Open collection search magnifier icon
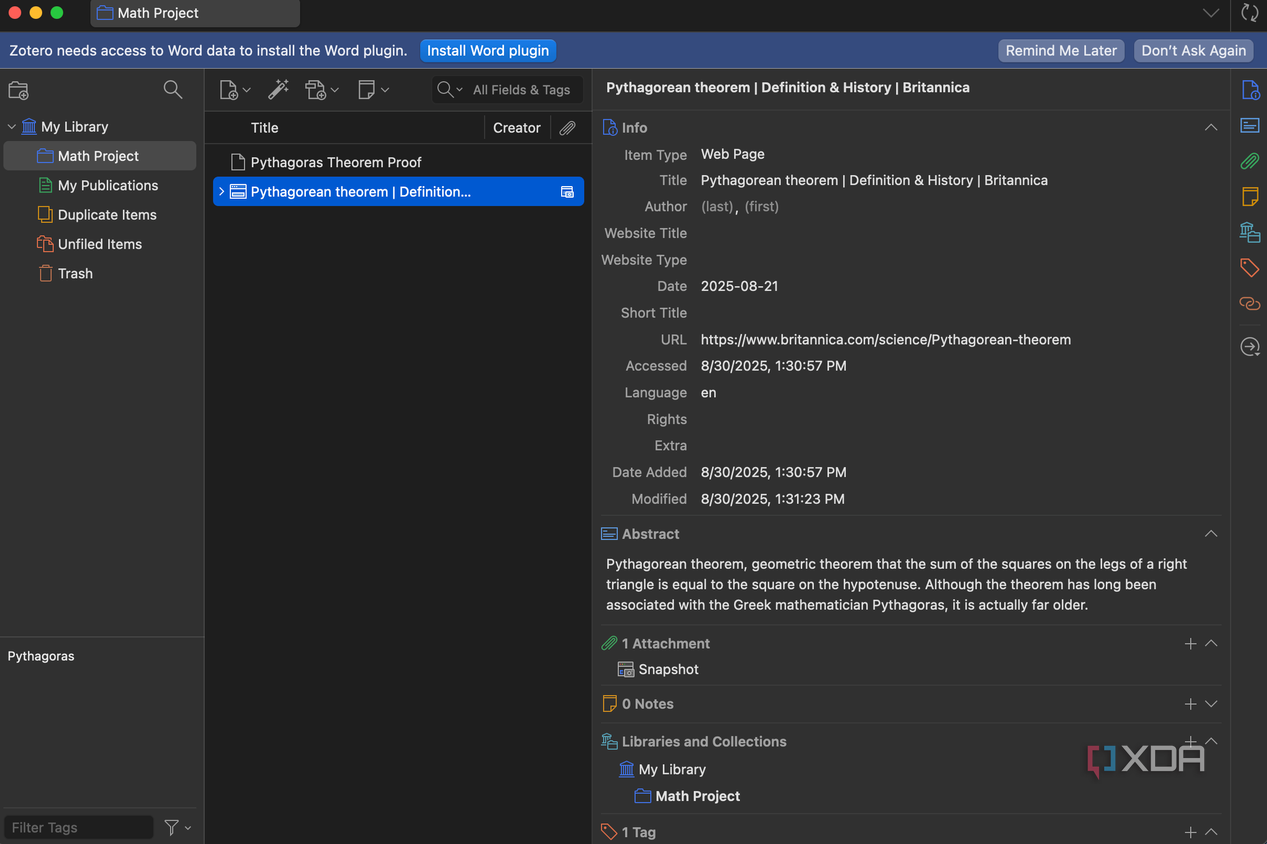Image resolution: width=1267 pixels, height=844 pixels. pyautogui.click(x=173, y=90)
